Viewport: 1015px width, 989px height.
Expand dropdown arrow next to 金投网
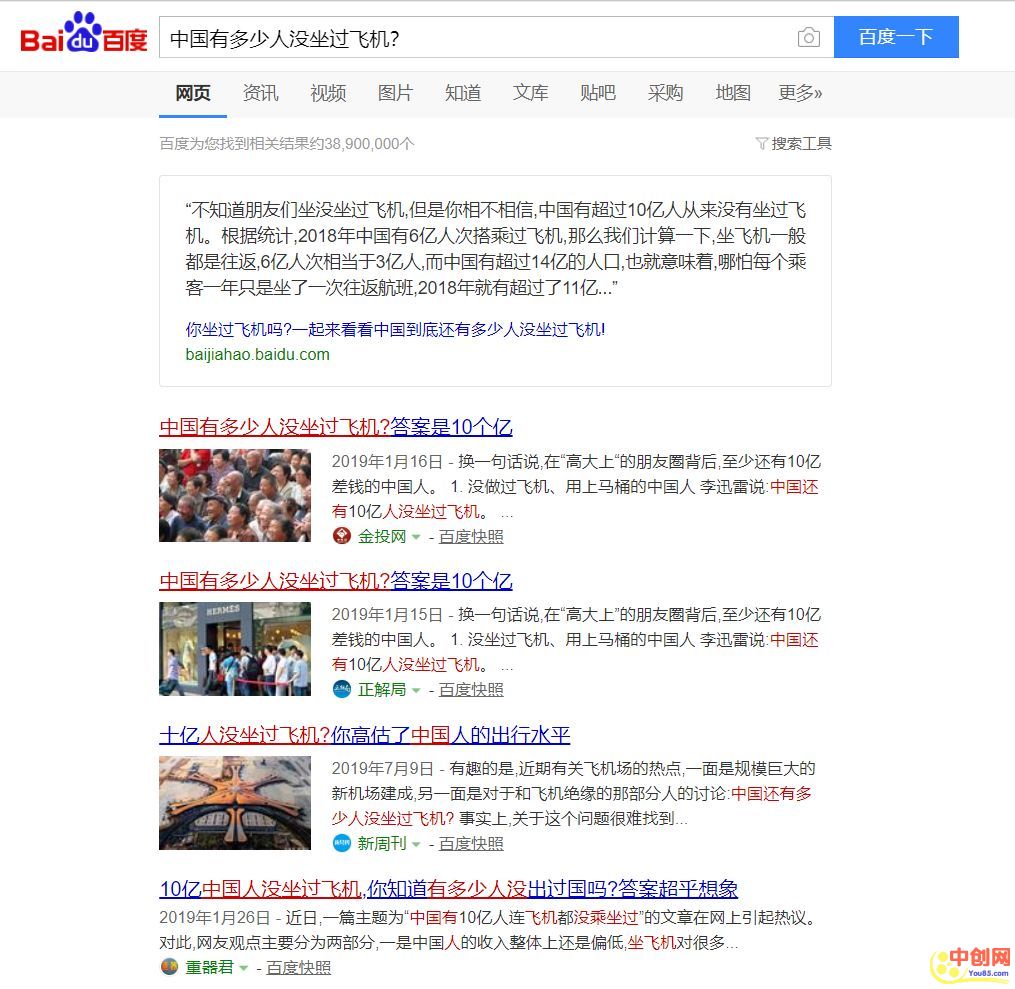[417, 537]
